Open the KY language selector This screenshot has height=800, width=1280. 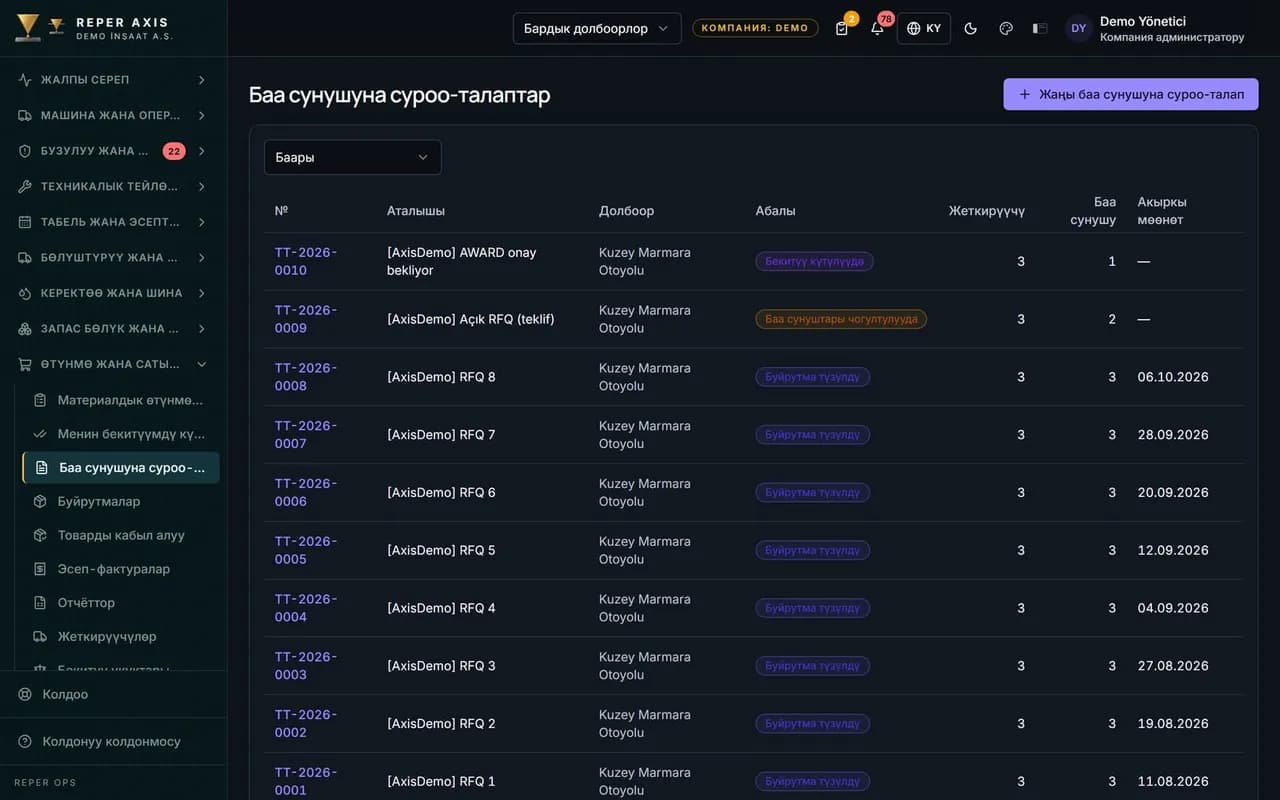click(x=924, y=28)
